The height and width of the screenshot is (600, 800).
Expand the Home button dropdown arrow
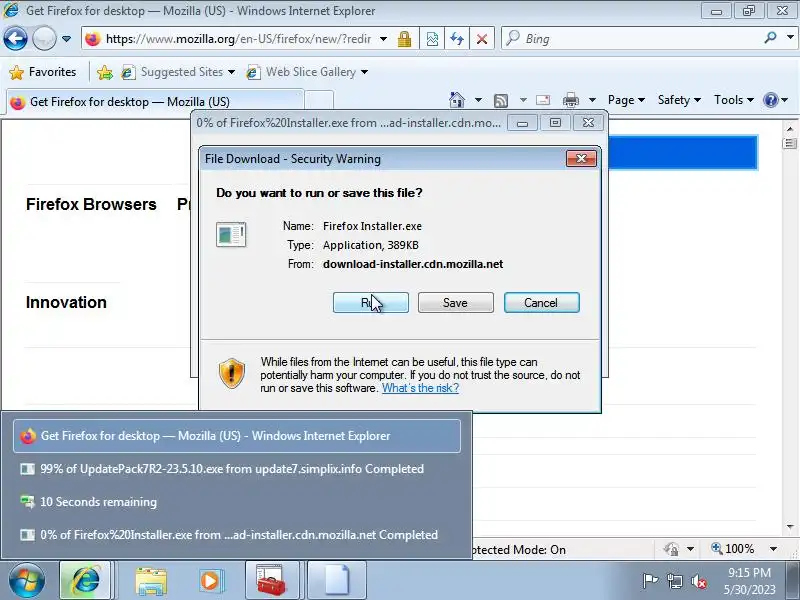478,100
